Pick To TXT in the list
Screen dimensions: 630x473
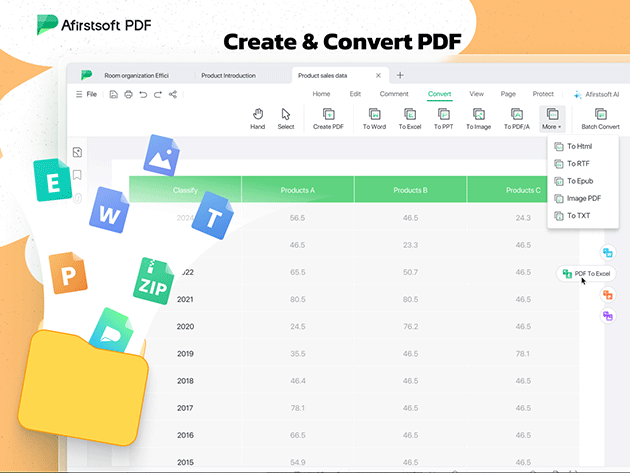[578, 216]
